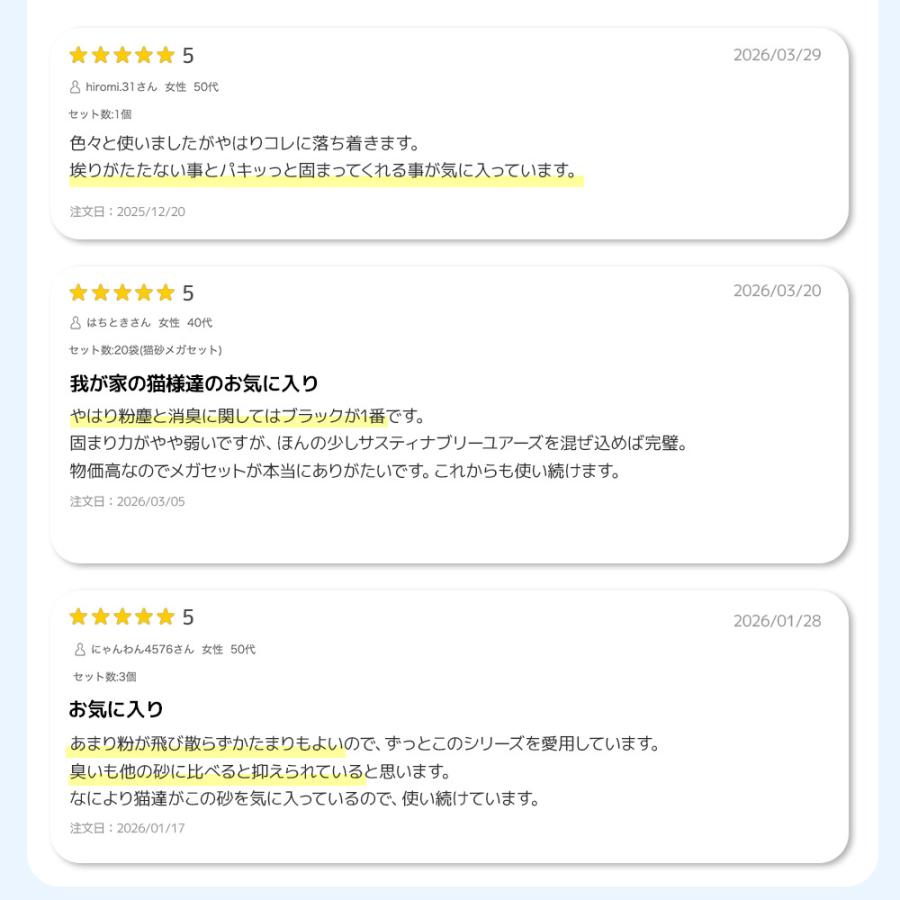This screenshot has width=900, height=900.
Task: Click the review date 2026/03/29
Action: coord(777,55)
